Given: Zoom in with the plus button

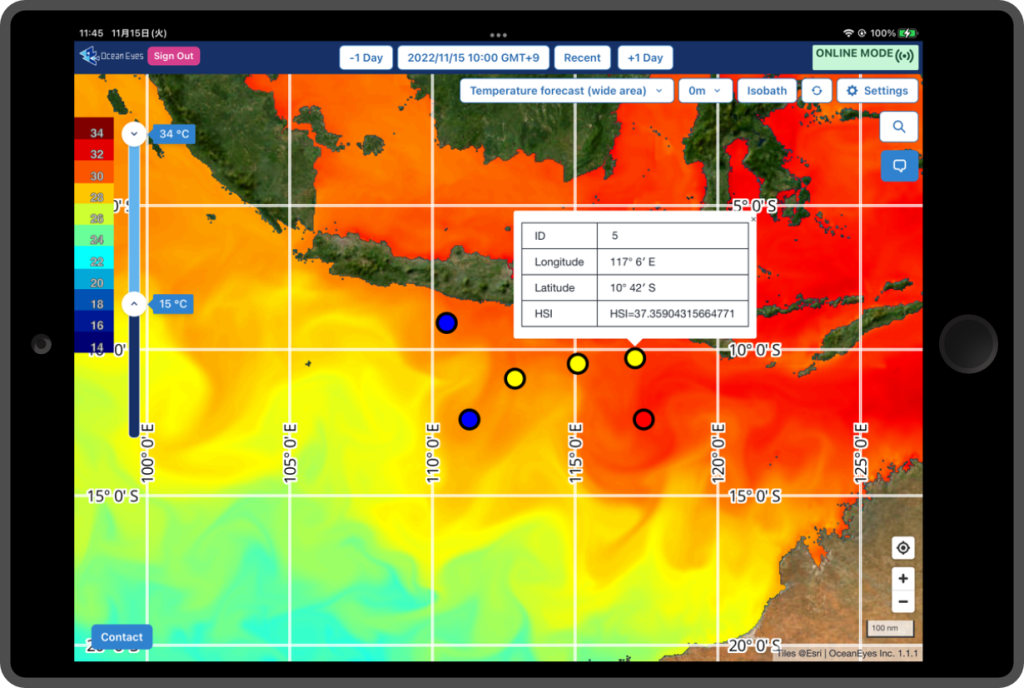Looking at the screenshot, I should [x=903, y=578].
